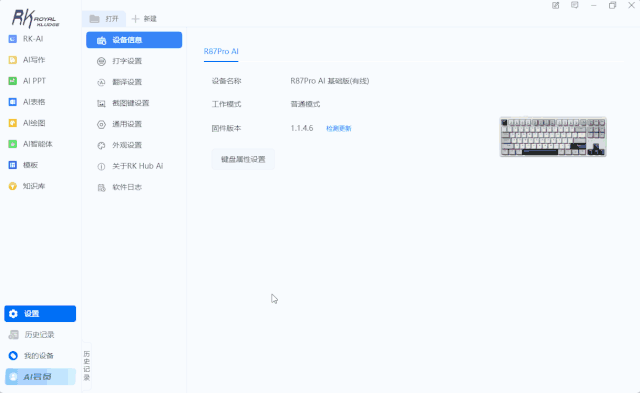Click the Royal Kludge logo
The width and height of the screenshot is (640, 393).
tap(35, 18)
